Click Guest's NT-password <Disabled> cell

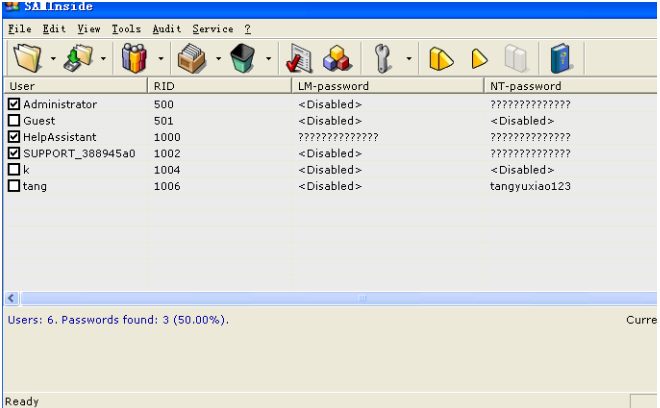point(522,121)
